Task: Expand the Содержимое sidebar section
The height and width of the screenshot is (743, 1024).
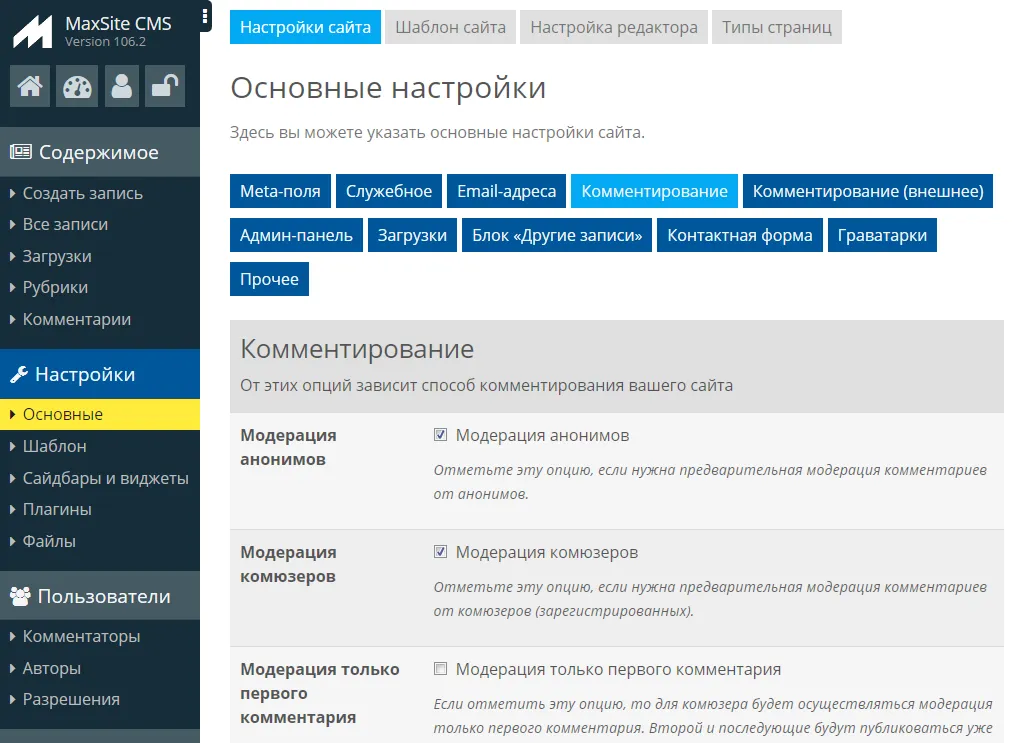Action: pos(98,153)
